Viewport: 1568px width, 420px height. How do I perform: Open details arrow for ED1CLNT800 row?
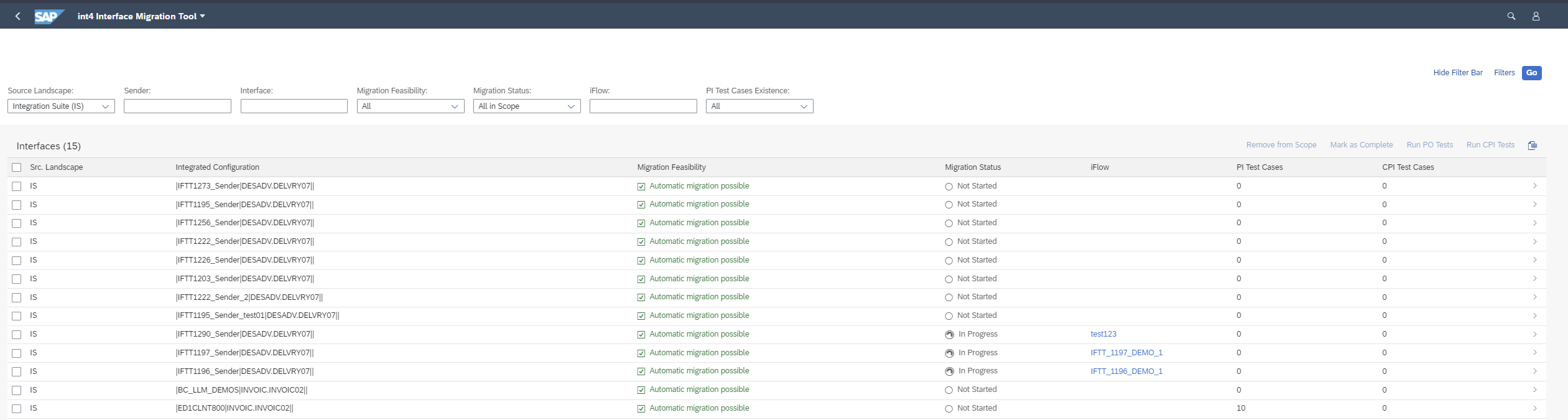1534,408
